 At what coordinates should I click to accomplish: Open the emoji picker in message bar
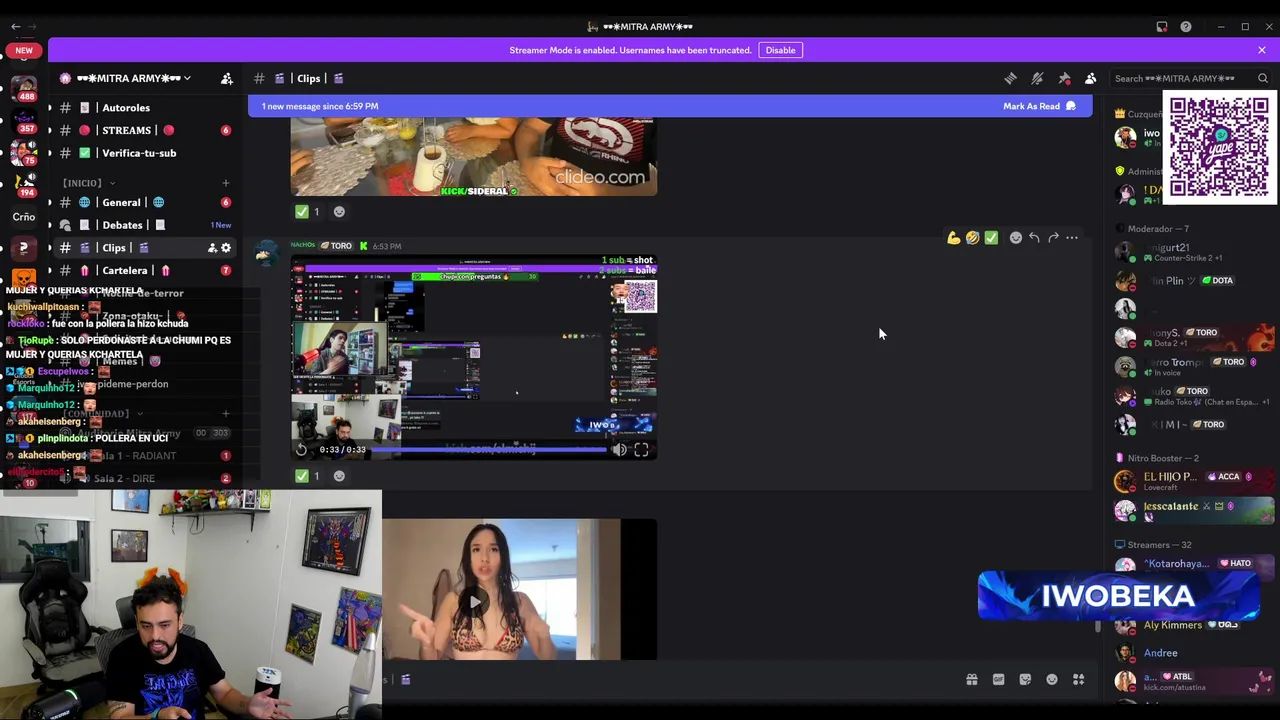coord(1052,680)
